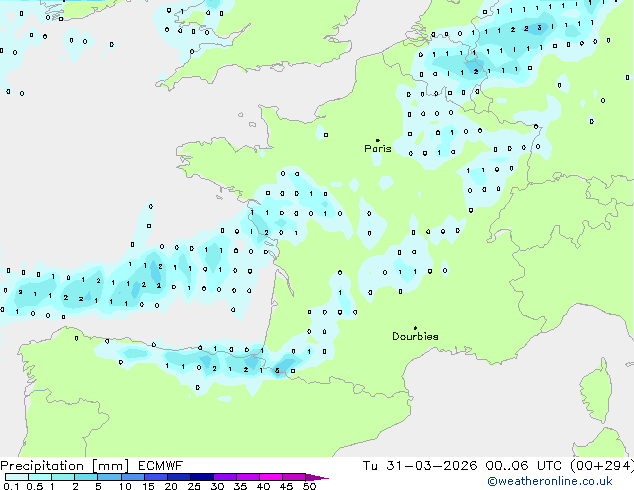This screenshot has height=490, width=634.
Task: Click the '0.1' legend value label
Action: click(x=11, y=486)
